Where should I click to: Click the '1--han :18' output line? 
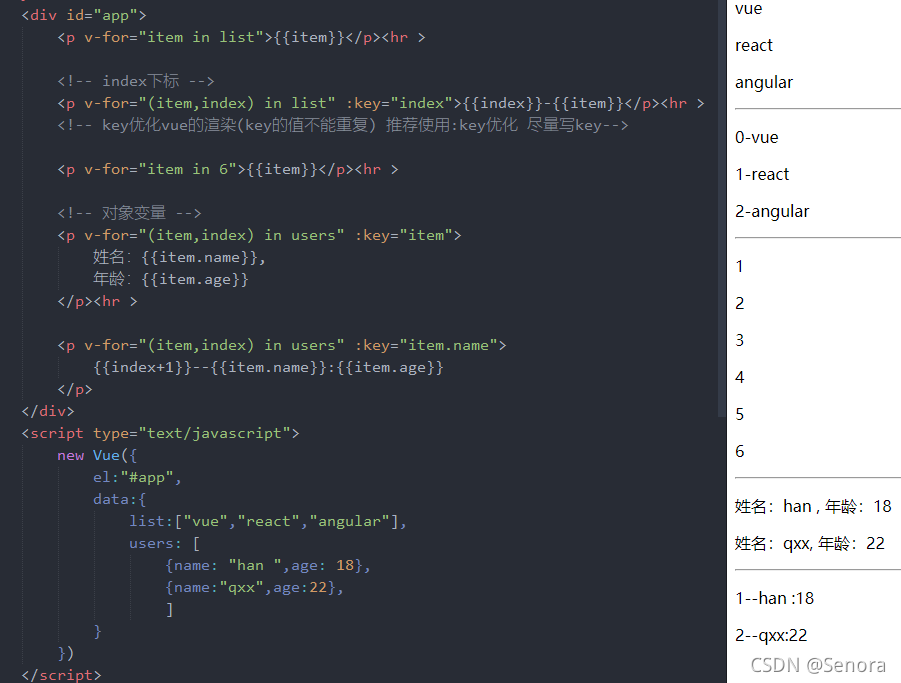point(775,599)
